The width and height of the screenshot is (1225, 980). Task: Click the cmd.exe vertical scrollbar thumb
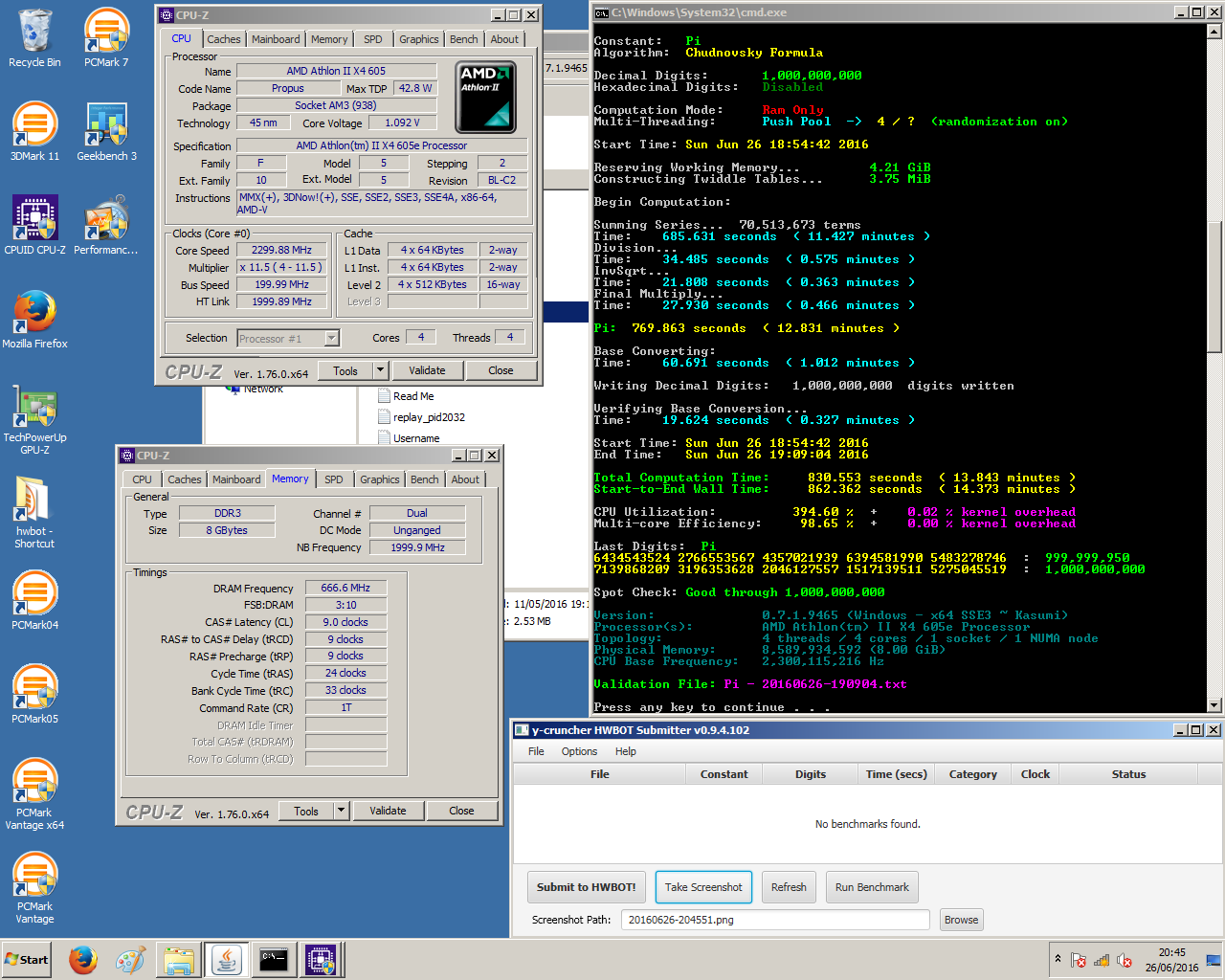[x=1214, y=287]
